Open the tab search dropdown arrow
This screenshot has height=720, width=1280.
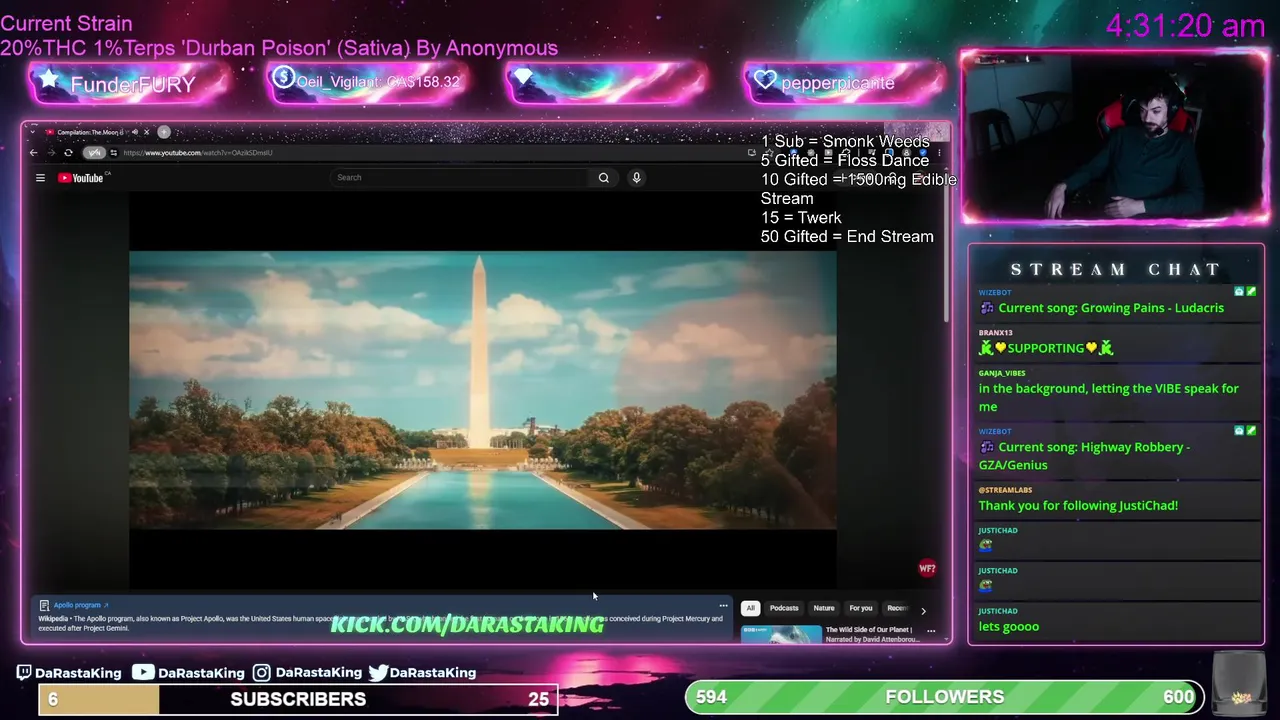tap(32, 132)
